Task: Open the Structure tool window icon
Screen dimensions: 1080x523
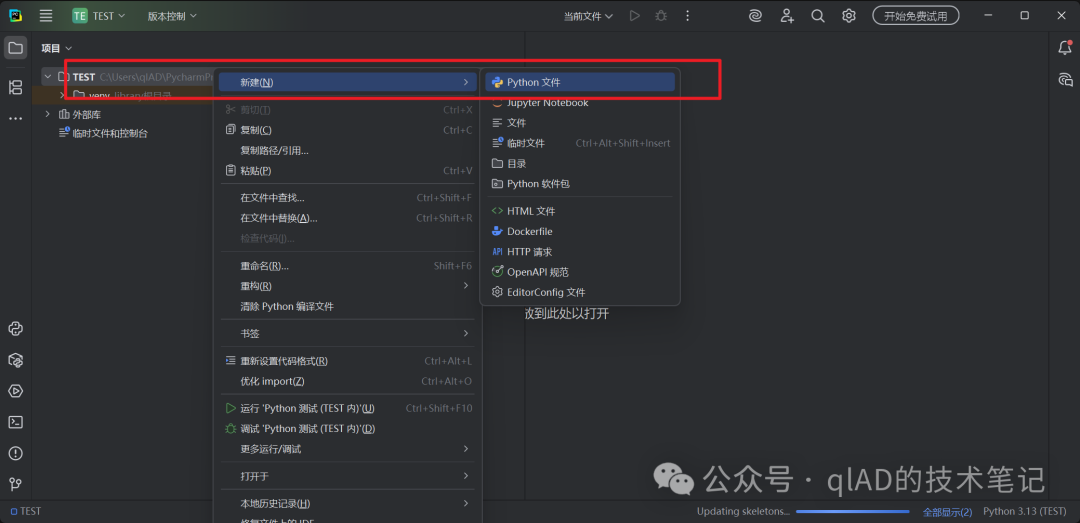Action: pos(15,87)
